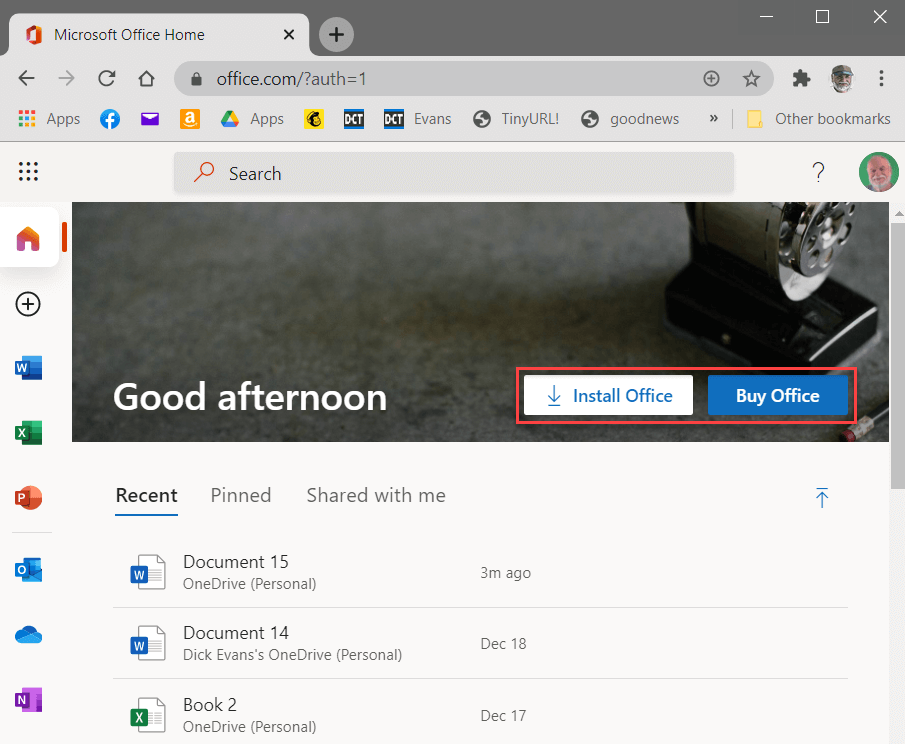Click in the Office Search box
This screenshot has width=905, height=744.
[454, 173]
